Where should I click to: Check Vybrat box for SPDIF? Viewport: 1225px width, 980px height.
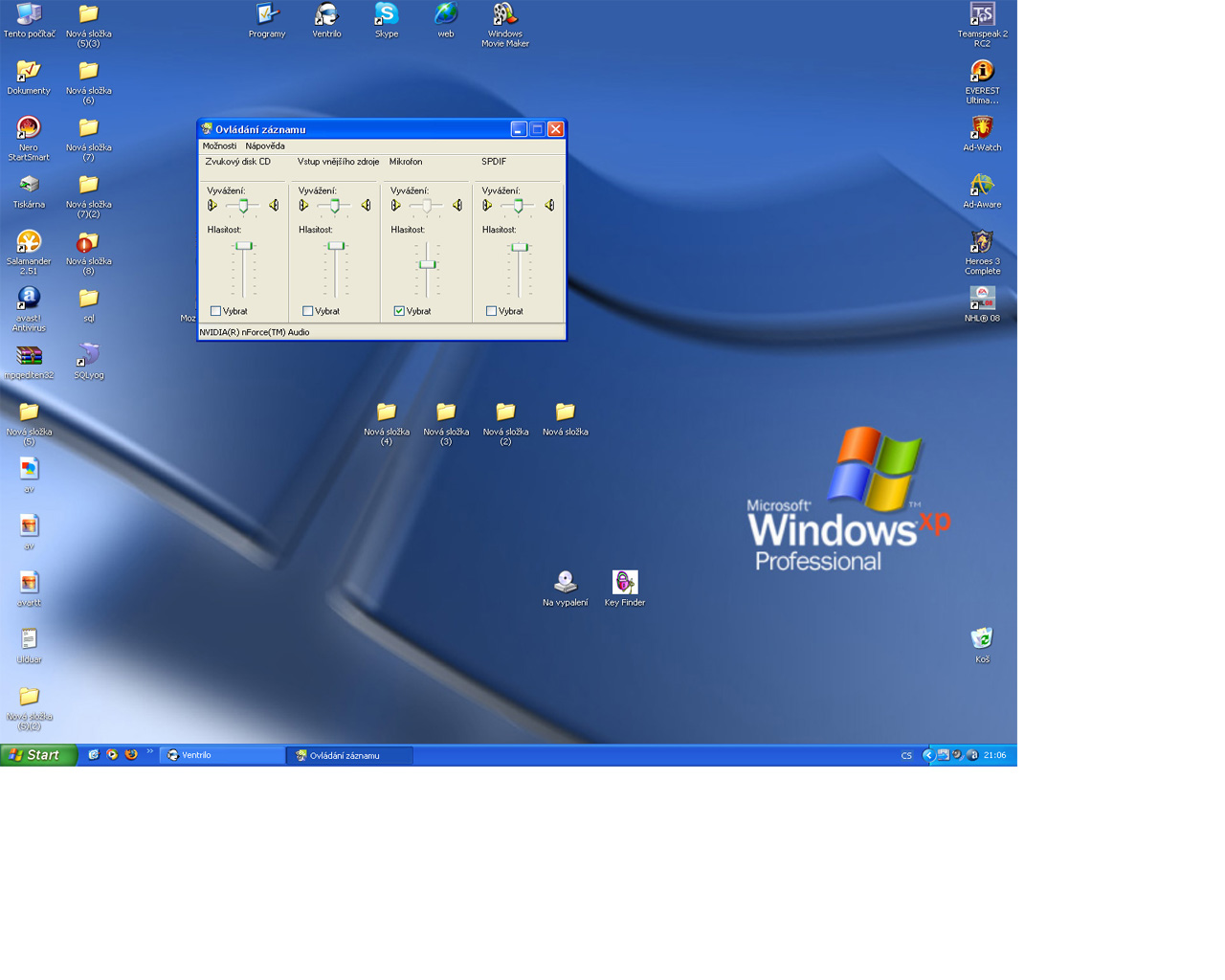pyautogui.click(x=491, y=311)
